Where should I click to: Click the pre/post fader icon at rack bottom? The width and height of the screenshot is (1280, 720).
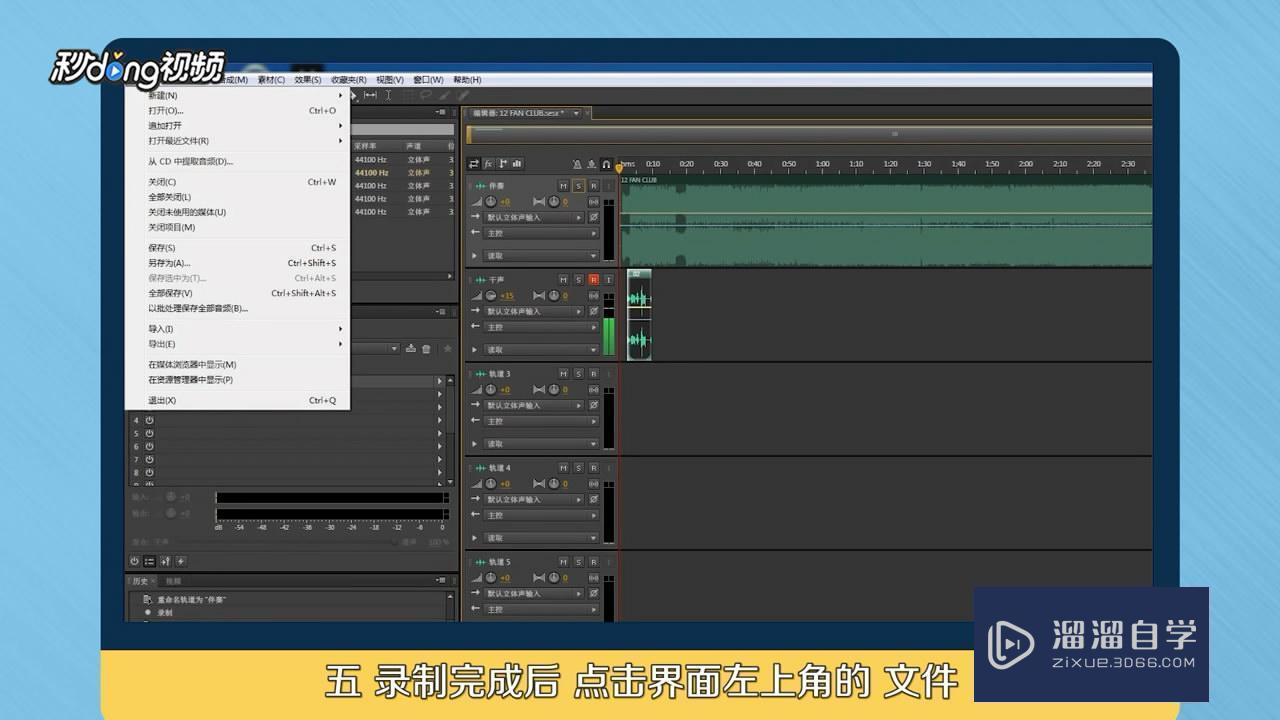[x=165, y=561]
